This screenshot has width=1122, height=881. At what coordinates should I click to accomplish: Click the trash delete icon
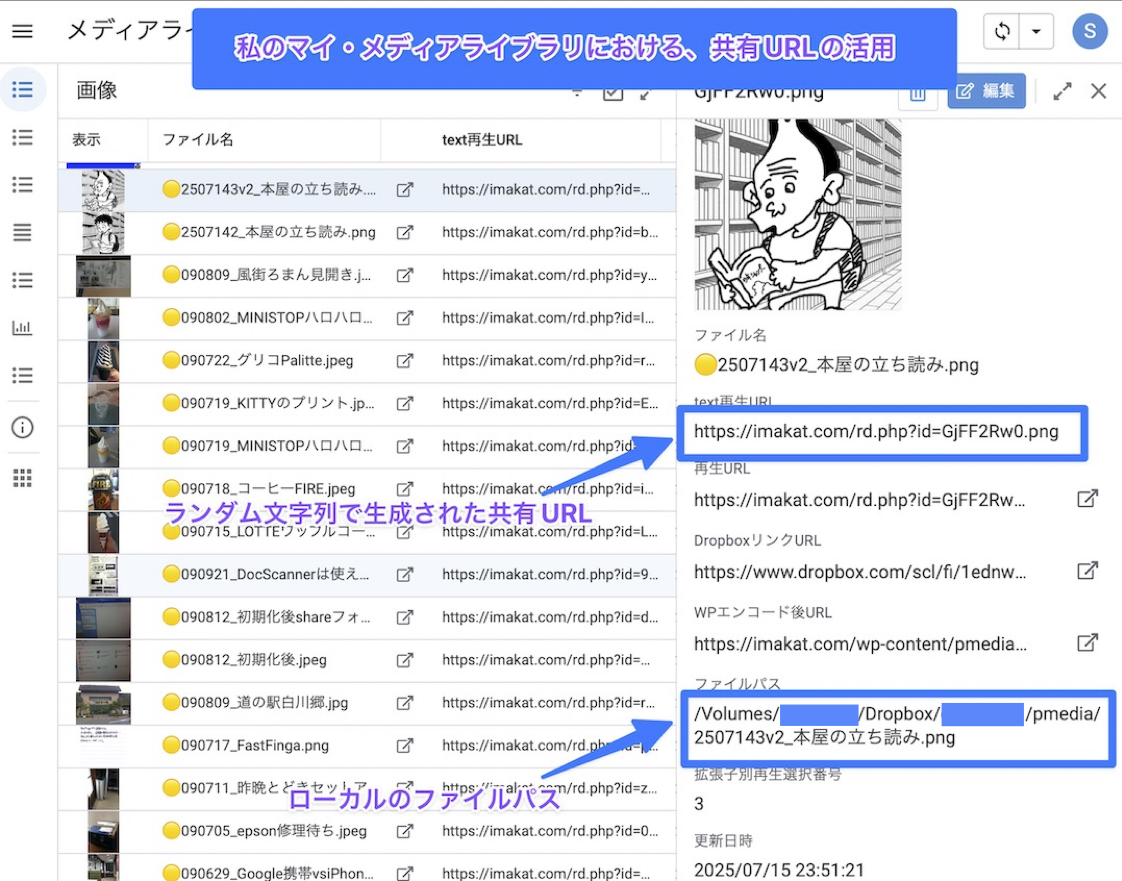click(x=917, y=94)
